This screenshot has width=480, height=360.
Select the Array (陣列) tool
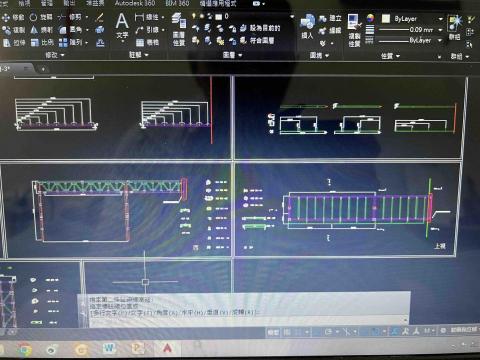point(70,42)
